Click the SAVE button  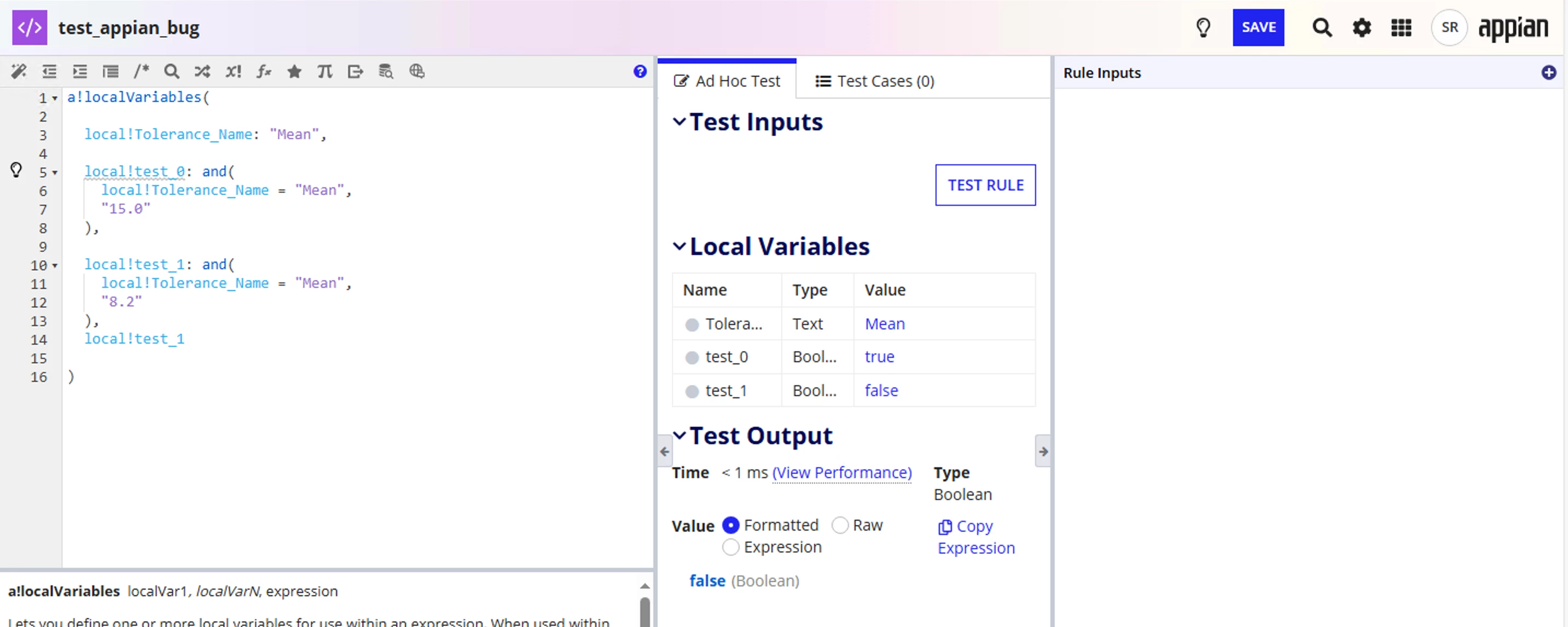coord(1258,27)
